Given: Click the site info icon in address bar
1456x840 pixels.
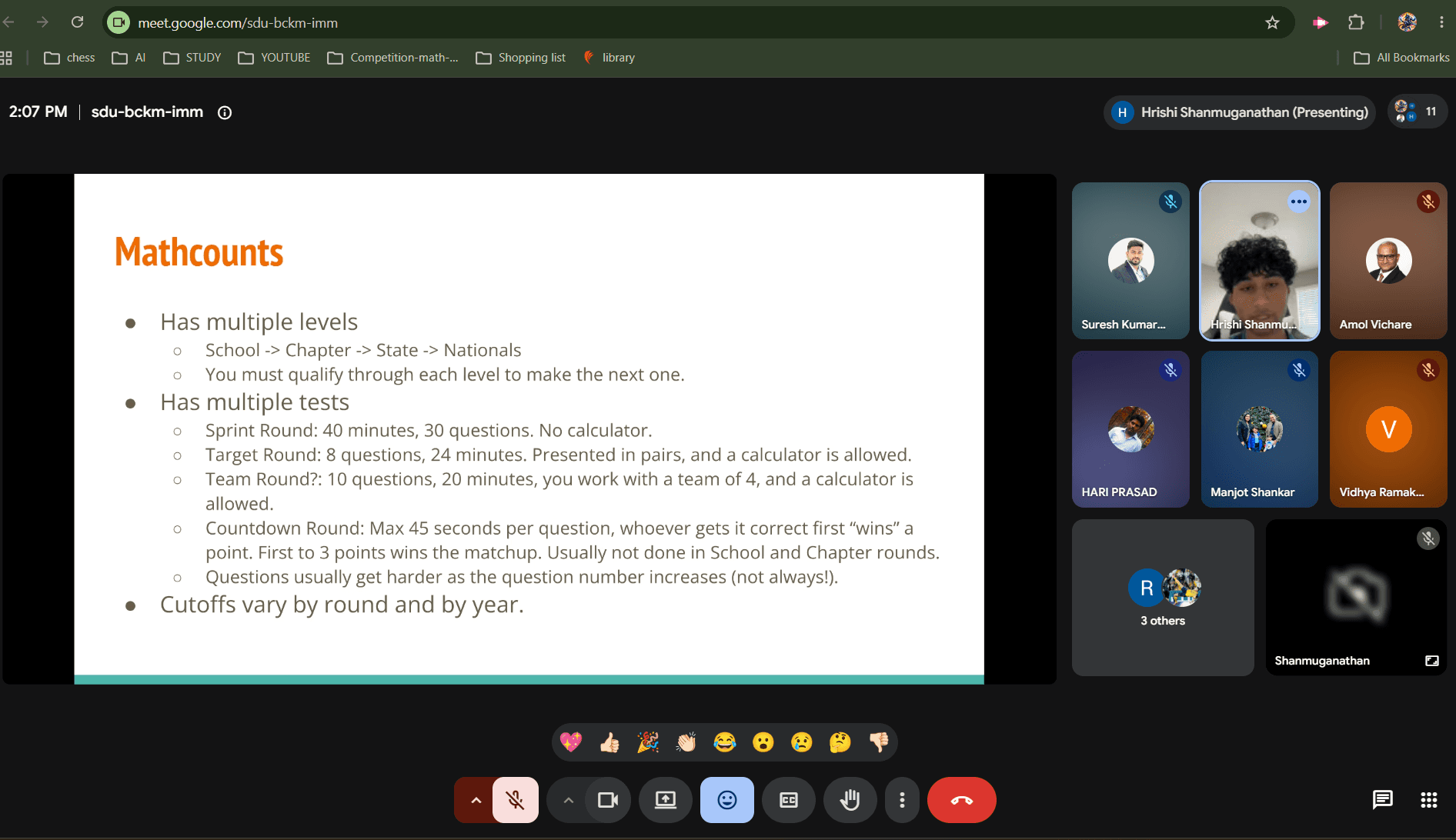Looking at the screenshot, I should click(119, 23).
